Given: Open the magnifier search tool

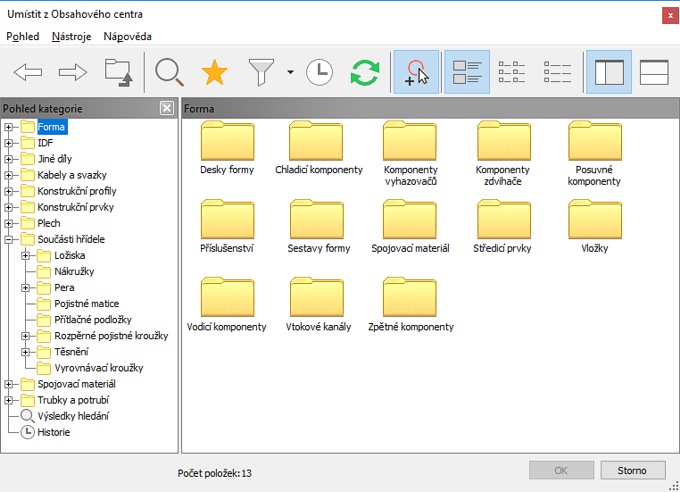Looking at the screenshot, I should pyautogui.click(x=169, y=72).
